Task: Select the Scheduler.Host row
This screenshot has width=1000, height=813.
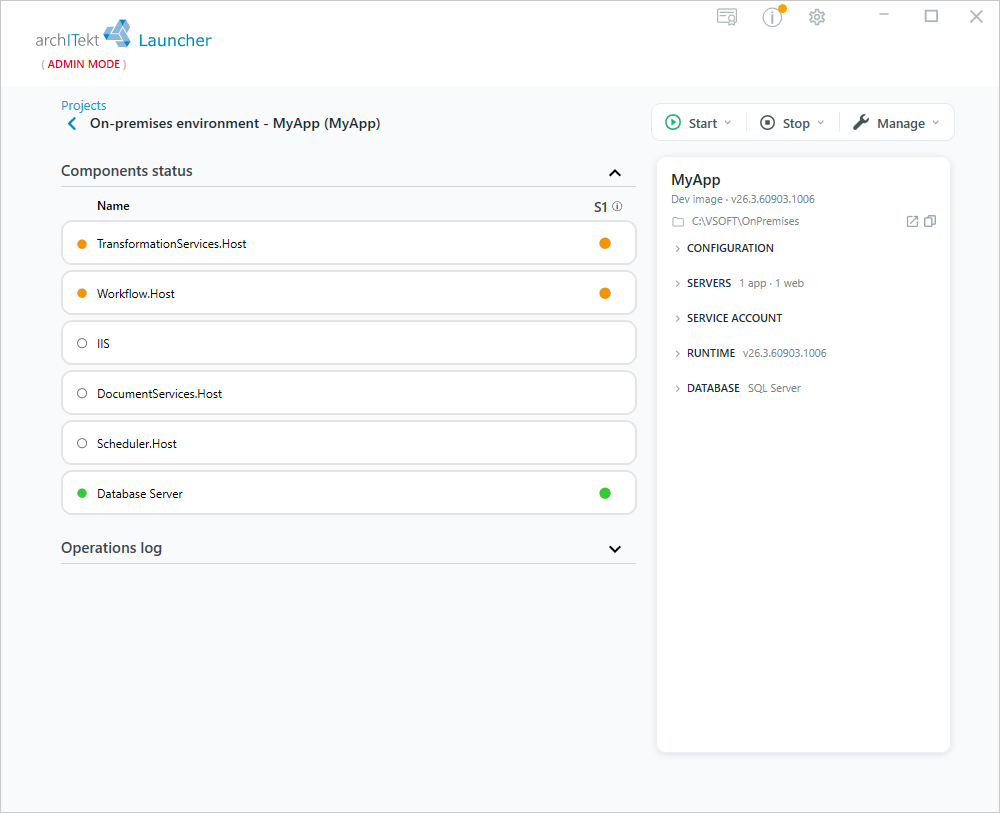Action: coord(349,443)
